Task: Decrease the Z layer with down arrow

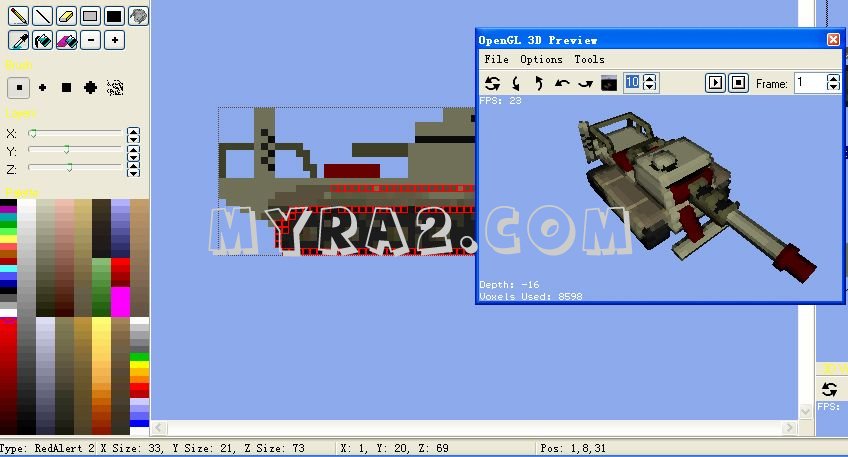Action: point(133,174)
